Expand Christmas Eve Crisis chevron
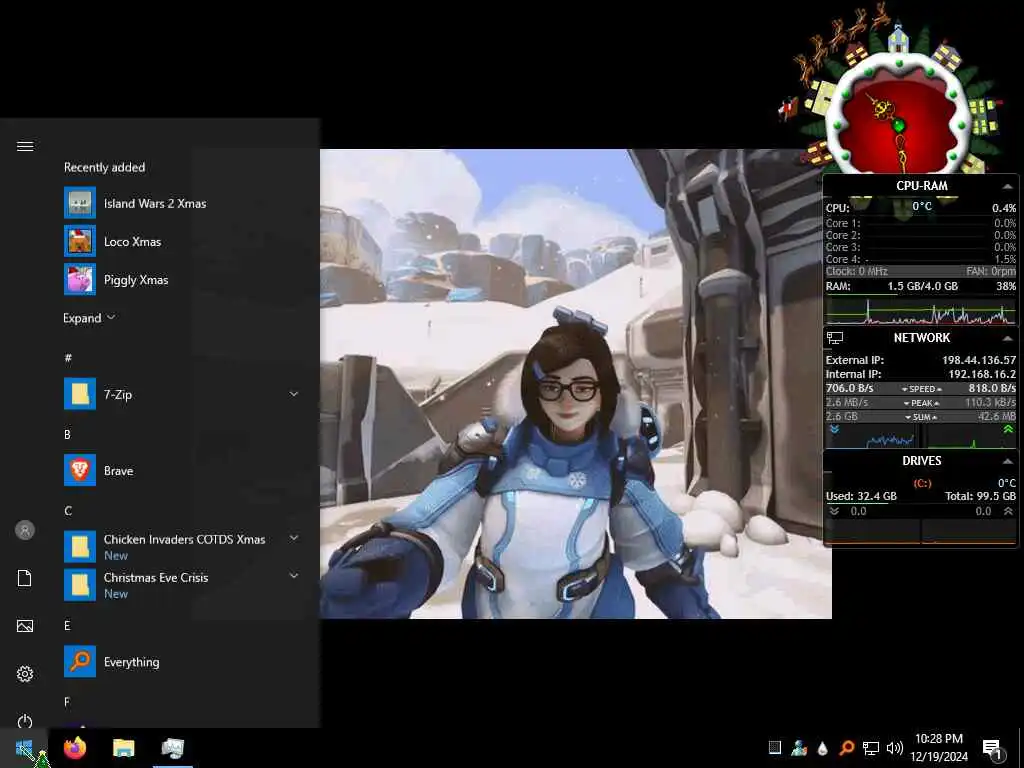Image resolution: width=1024 pixels, height=768 pixels. 294,576
